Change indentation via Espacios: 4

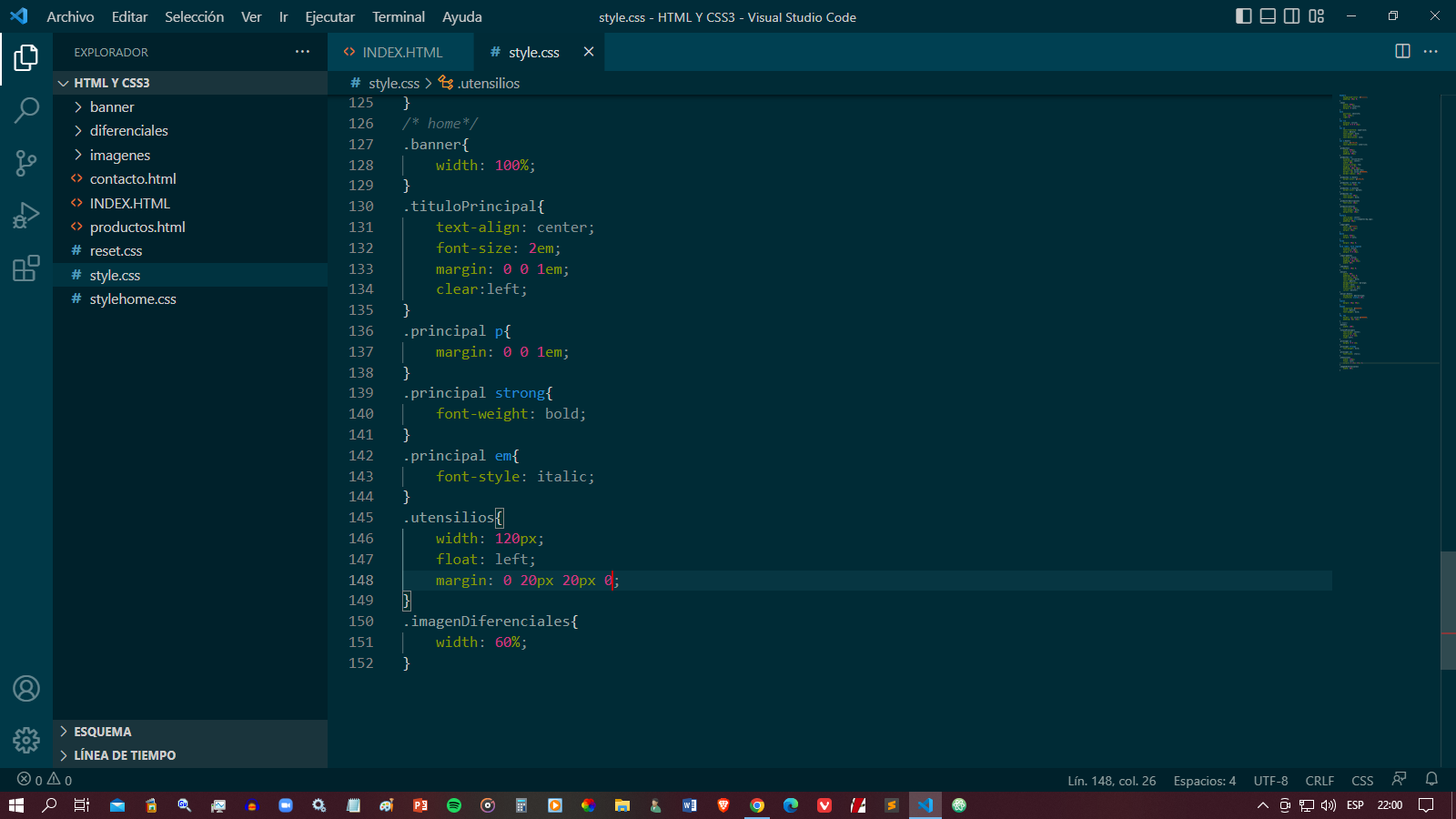(x=1204, y=780)
